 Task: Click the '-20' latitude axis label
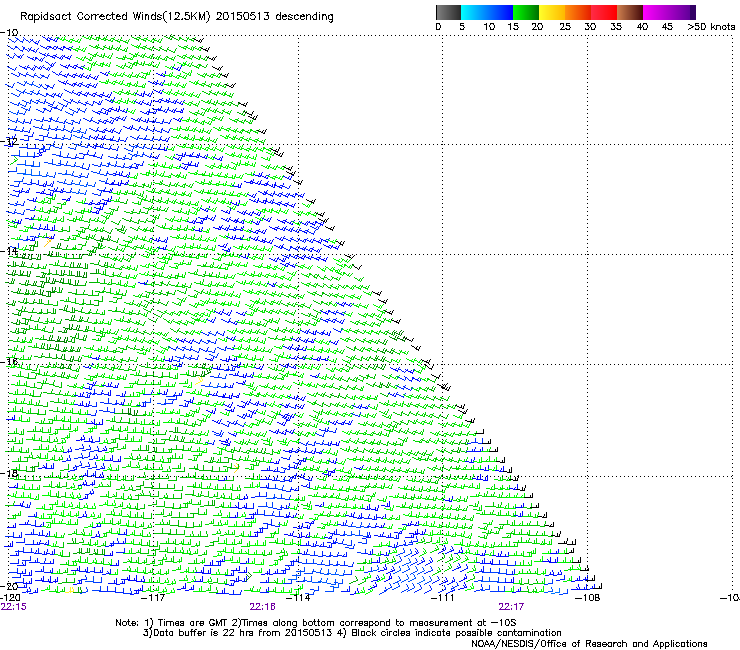point(9,586)
